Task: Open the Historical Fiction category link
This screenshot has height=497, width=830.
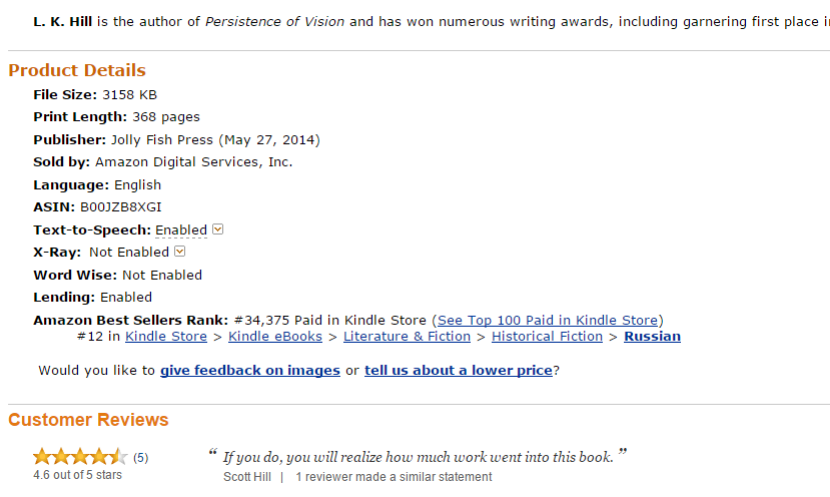Action: pos(547,337)
